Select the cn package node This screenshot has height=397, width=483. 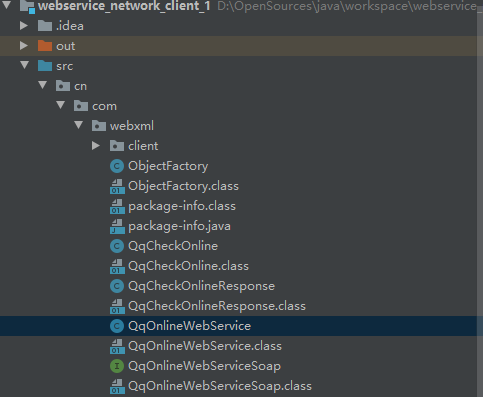pos(80,86)
